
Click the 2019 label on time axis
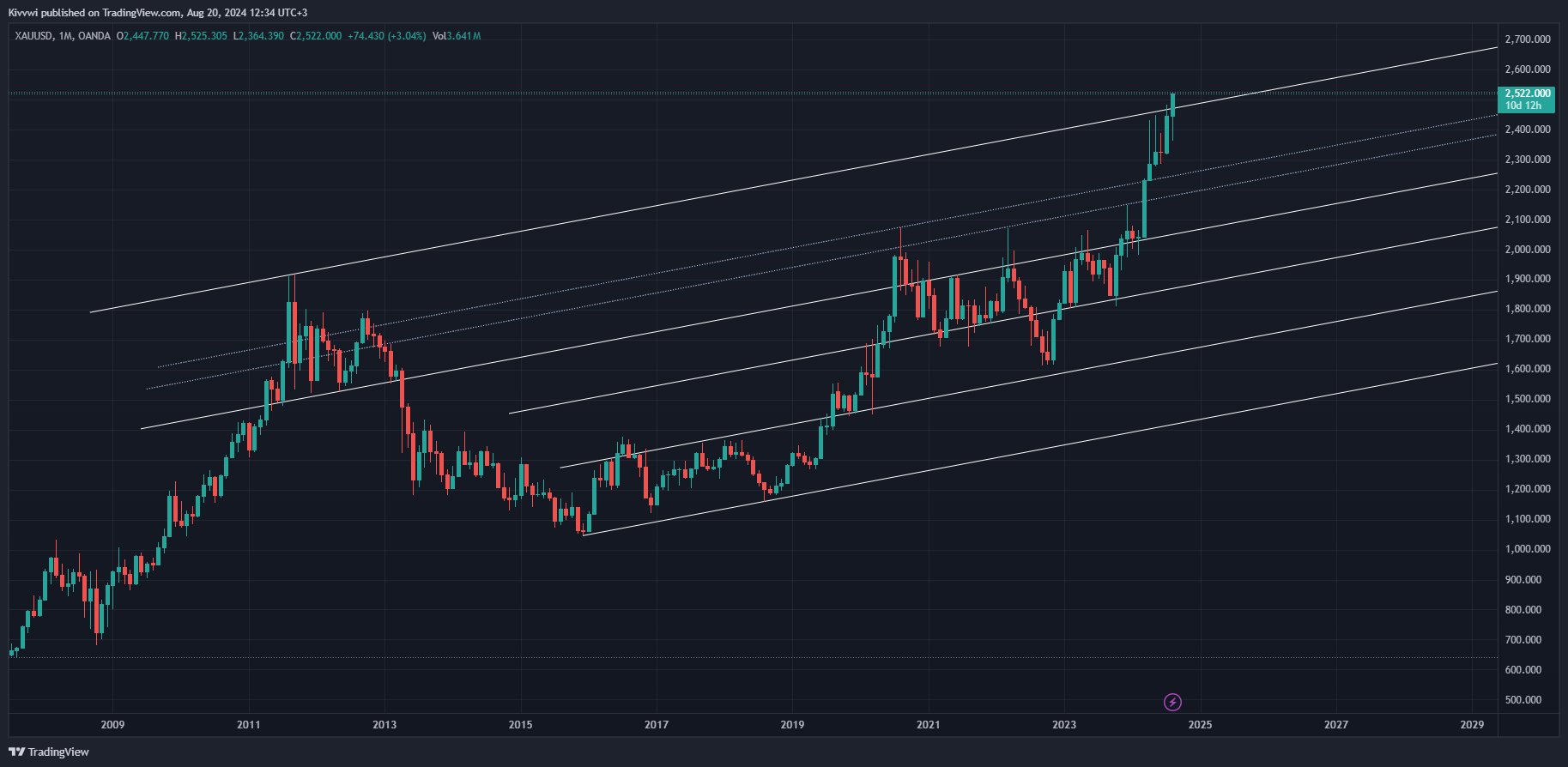coord(792,725)
